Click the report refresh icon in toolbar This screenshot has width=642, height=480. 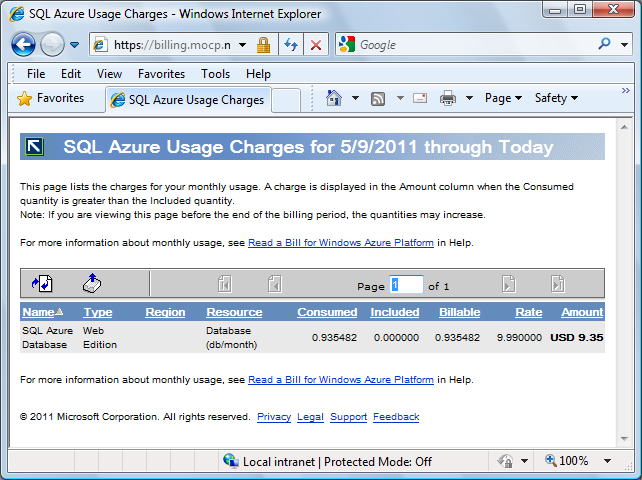pyautogui.click(x=42, y=284)
